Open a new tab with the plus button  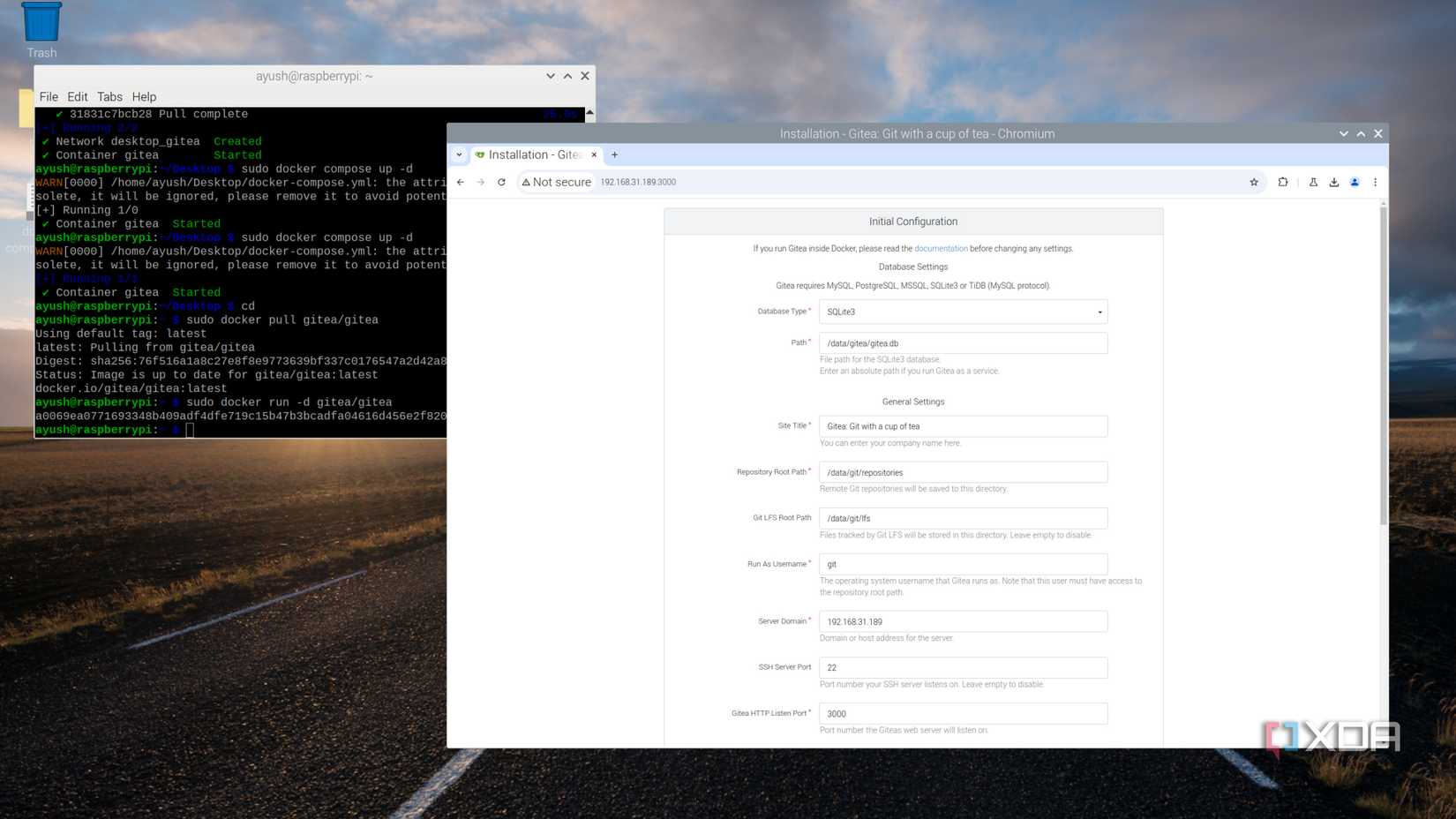pos(614,154)
